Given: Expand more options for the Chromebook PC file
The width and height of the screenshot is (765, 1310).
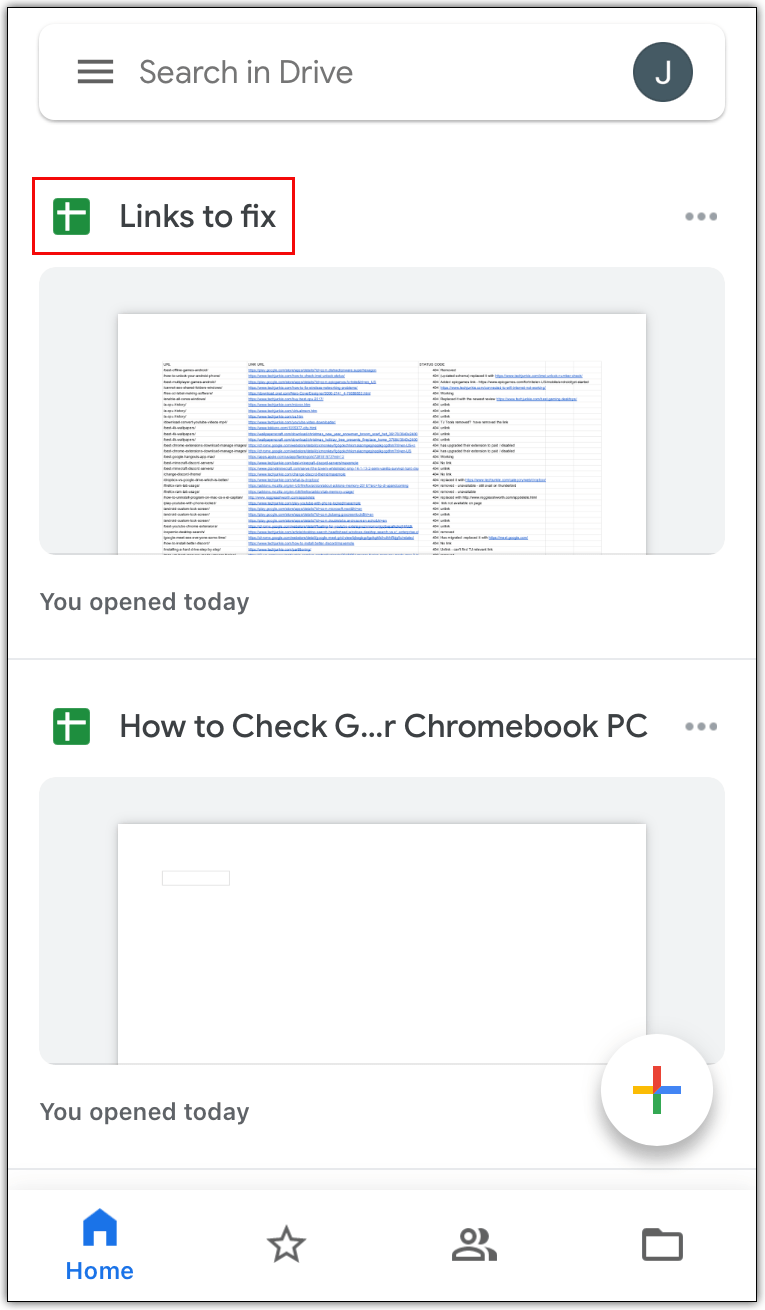Looking at the screenshot, I should pyautogui.click(x=701, y=727).
